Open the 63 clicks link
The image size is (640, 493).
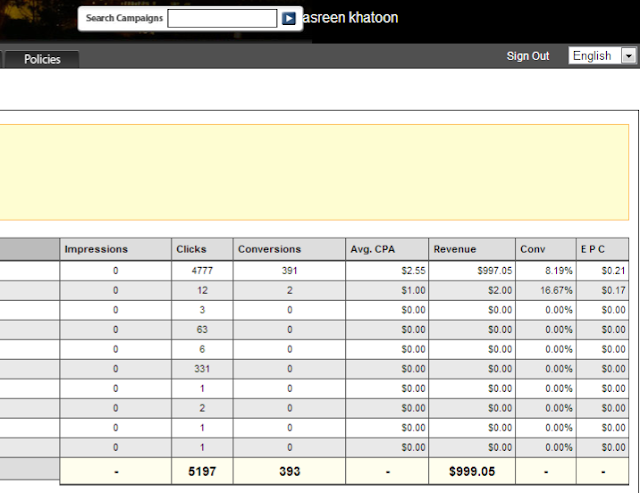(202, 329)
